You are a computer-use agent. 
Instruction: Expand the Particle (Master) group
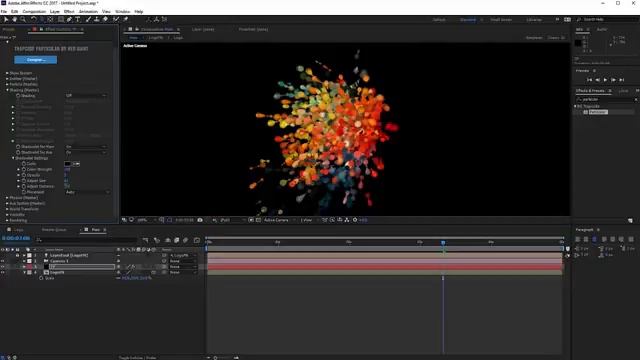(x=7, y=84)
